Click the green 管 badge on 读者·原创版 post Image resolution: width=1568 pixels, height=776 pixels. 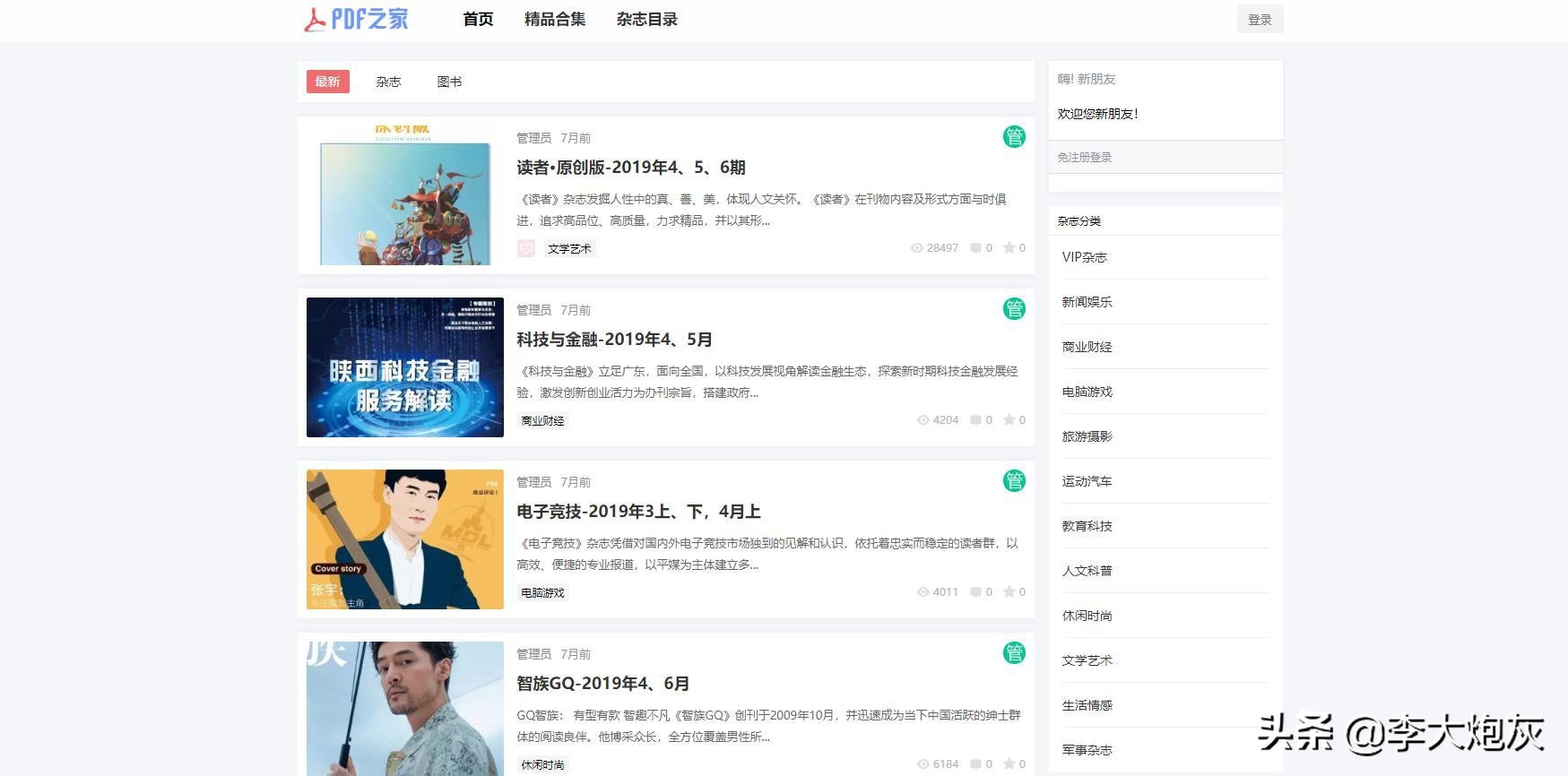1014,137
